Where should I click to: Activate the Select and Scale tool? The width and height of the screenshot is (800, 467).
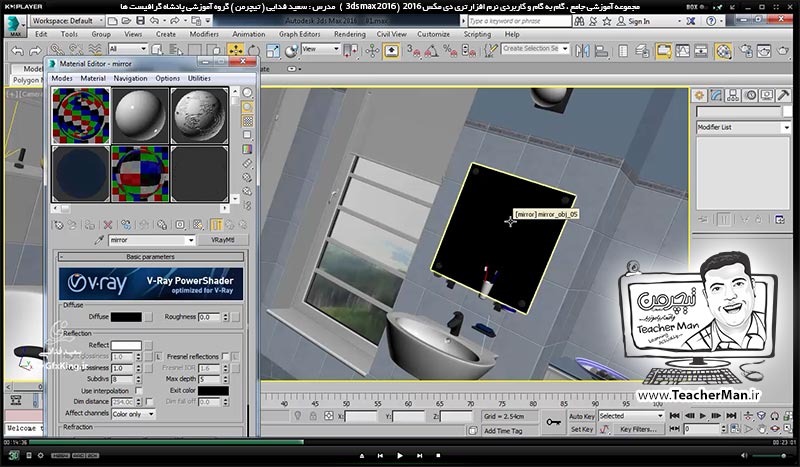tap(273, 51)
